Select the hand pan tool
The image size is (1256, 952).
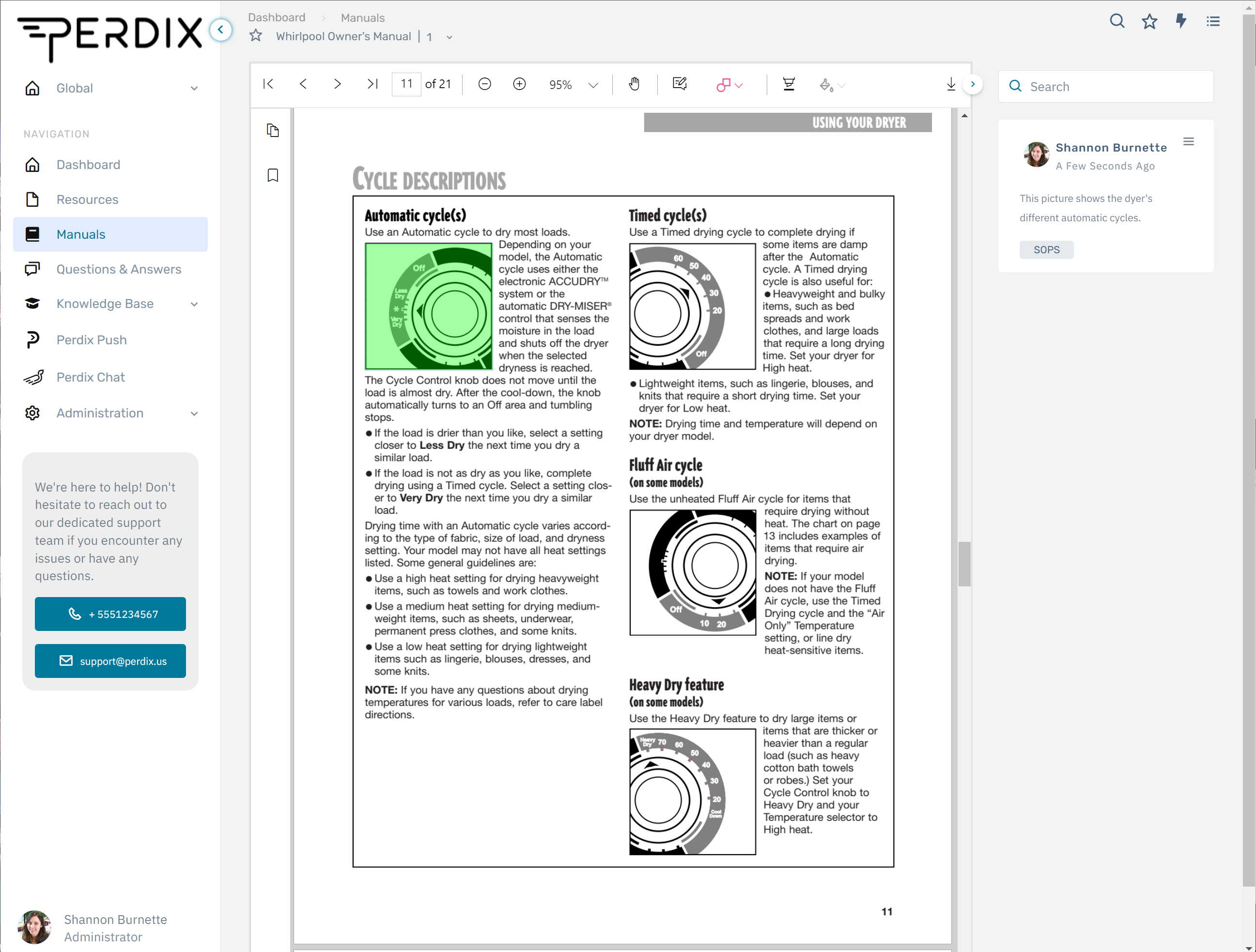(x=634, y=84)
